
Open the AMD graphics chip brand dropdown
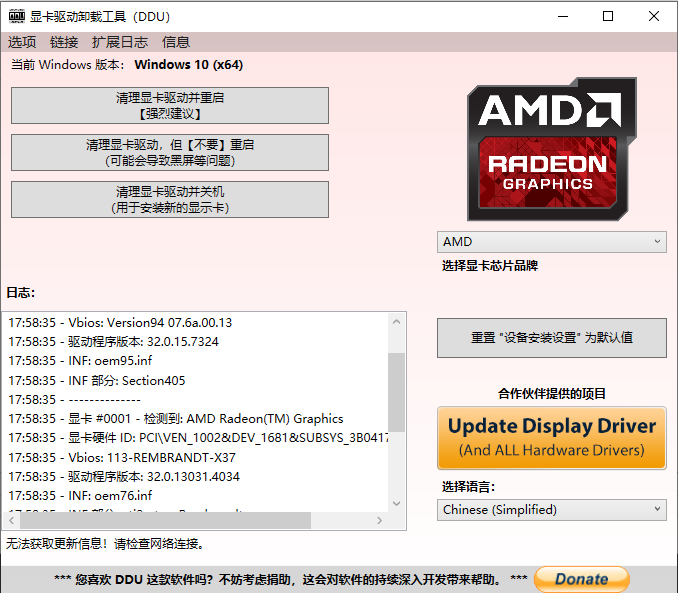pyautogui.click(x=551, y=242)
